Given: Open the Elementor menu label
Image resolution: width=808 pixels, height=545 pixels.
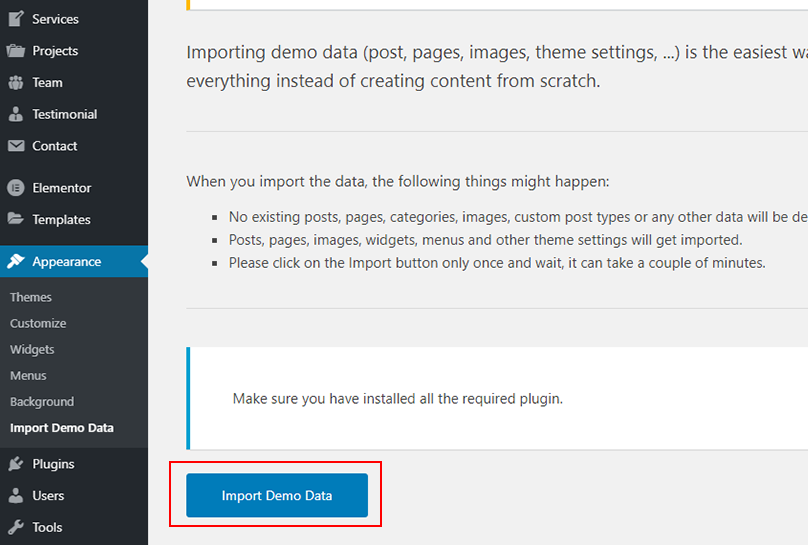Looking at the screenshot, I should (x=61, y=188).
